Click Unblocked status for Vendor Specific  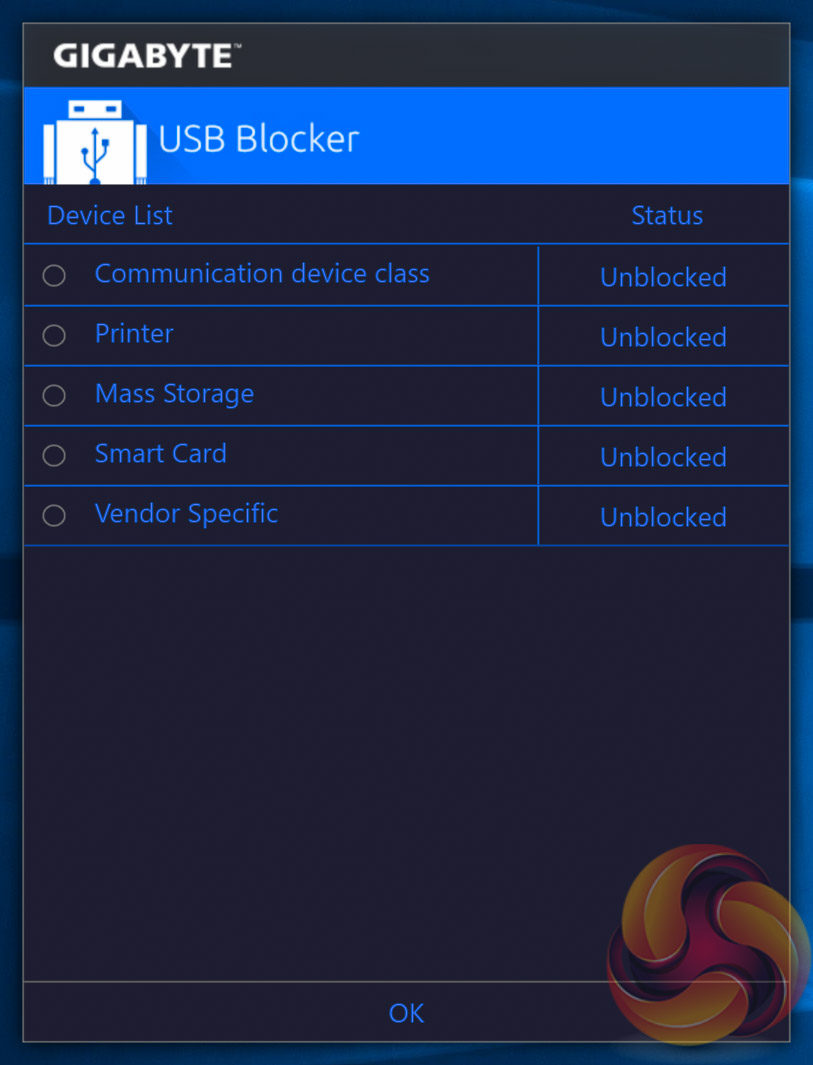tap(663, 517)
